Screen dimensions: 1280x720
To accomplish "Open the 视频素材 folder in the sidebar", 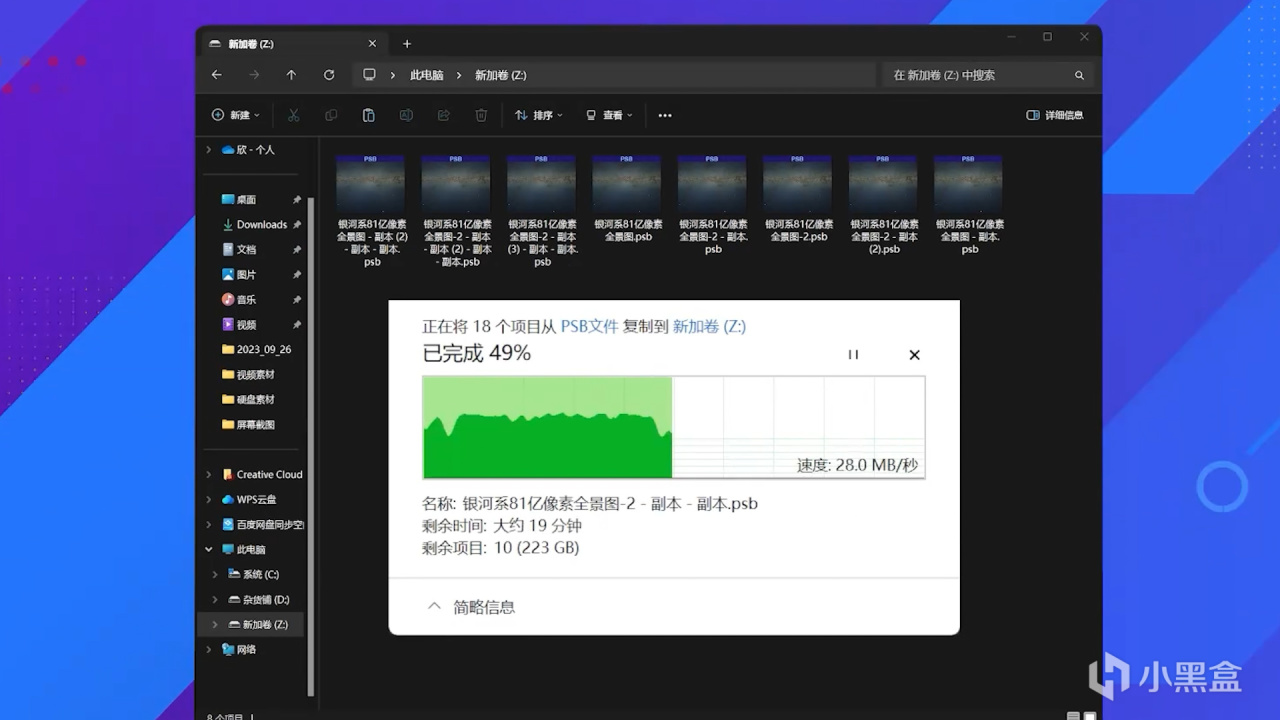I will pyautogui.click(x=255, y=375).
